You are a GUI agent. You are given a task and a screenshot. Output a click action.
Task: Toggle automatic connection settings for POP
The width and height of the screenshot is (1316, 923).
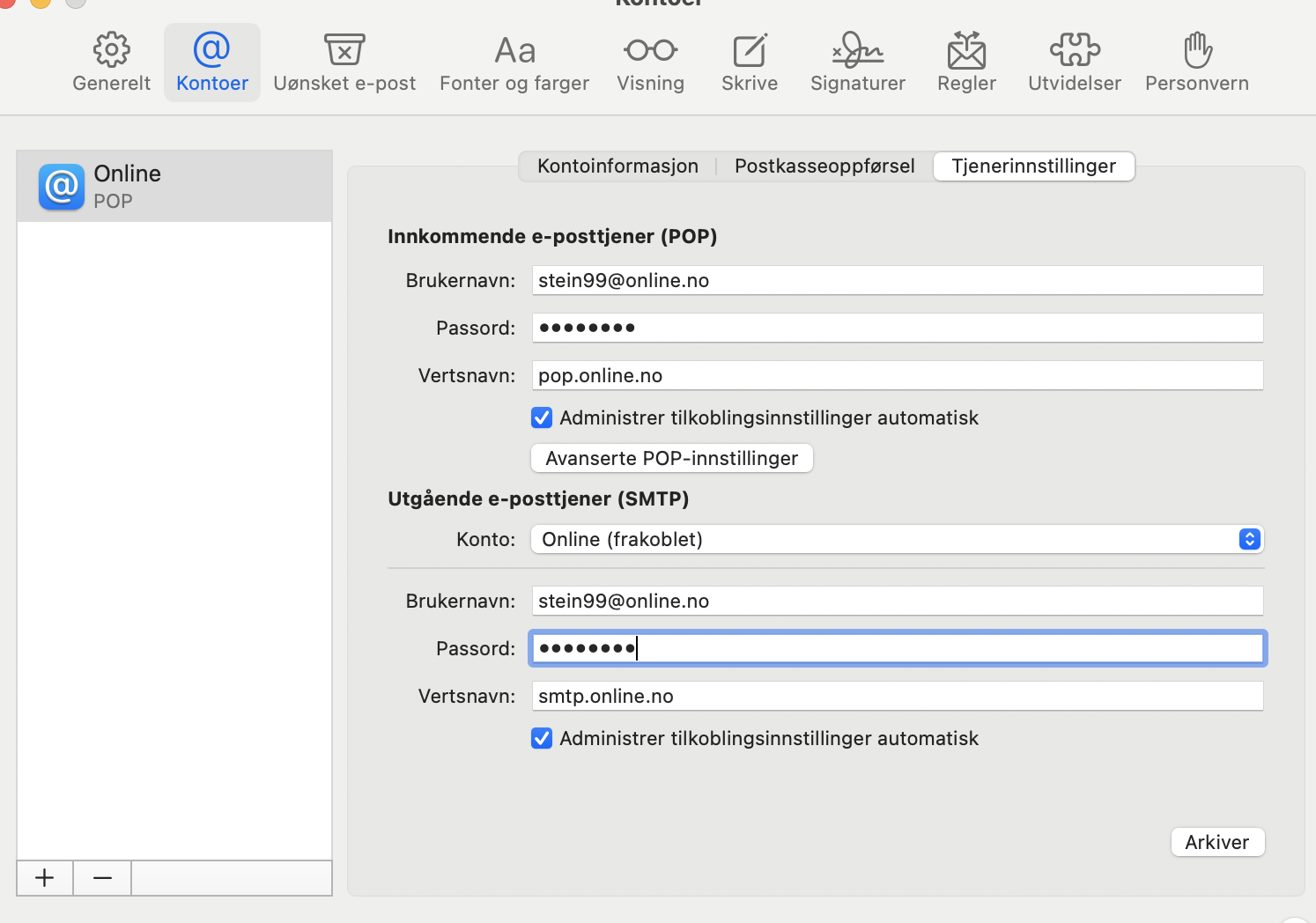point(542,417)
